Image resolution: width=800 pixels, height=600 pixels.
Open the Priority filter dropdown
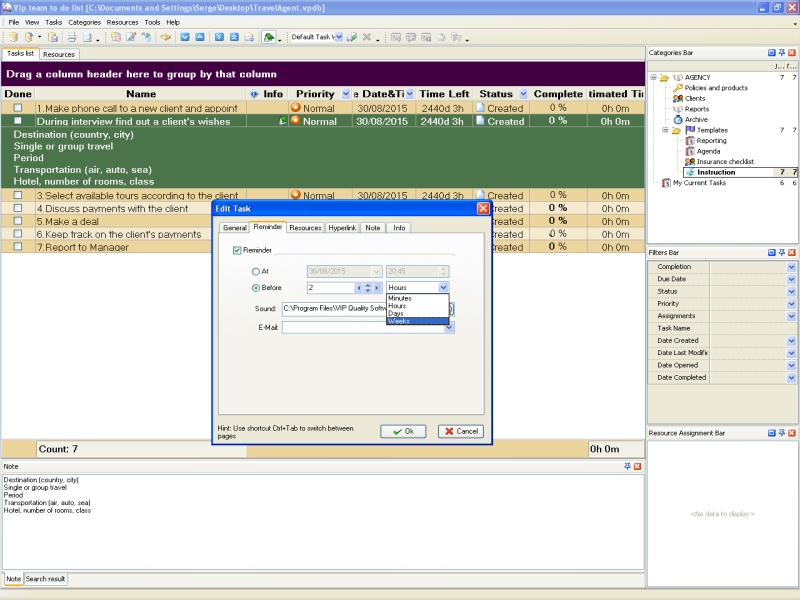click(x=791, y=304)
